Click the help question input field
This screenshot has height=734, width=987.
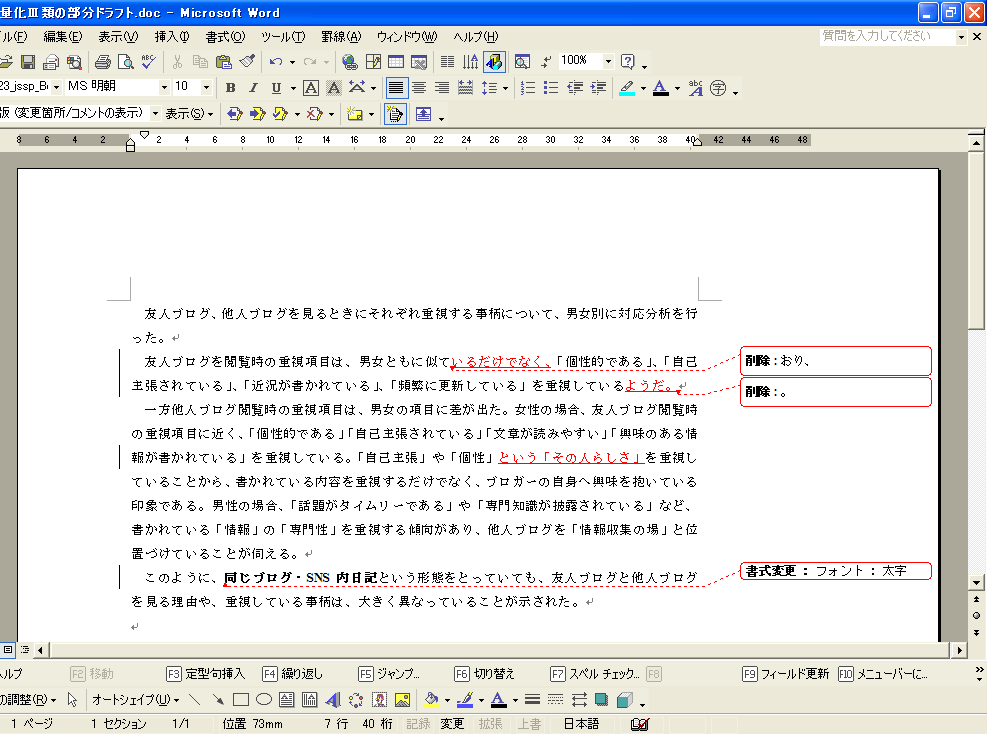pyautogui.click(x=887, y=36)
